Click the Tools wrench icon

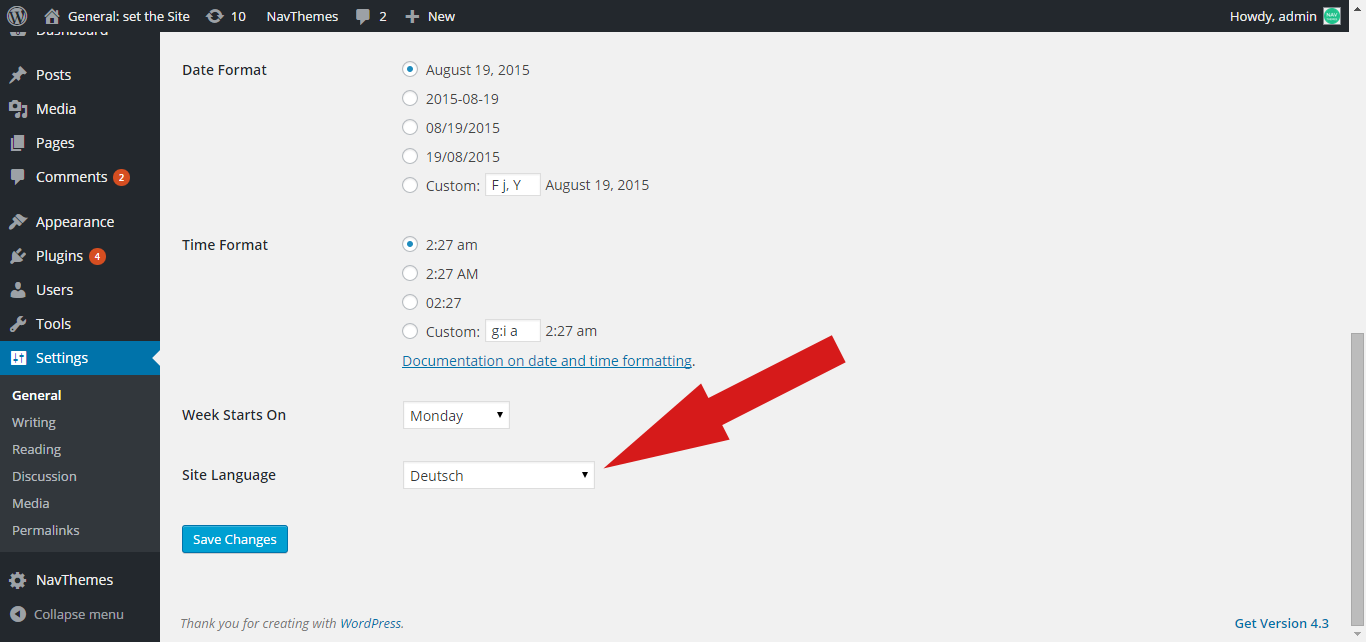point(17,324)
